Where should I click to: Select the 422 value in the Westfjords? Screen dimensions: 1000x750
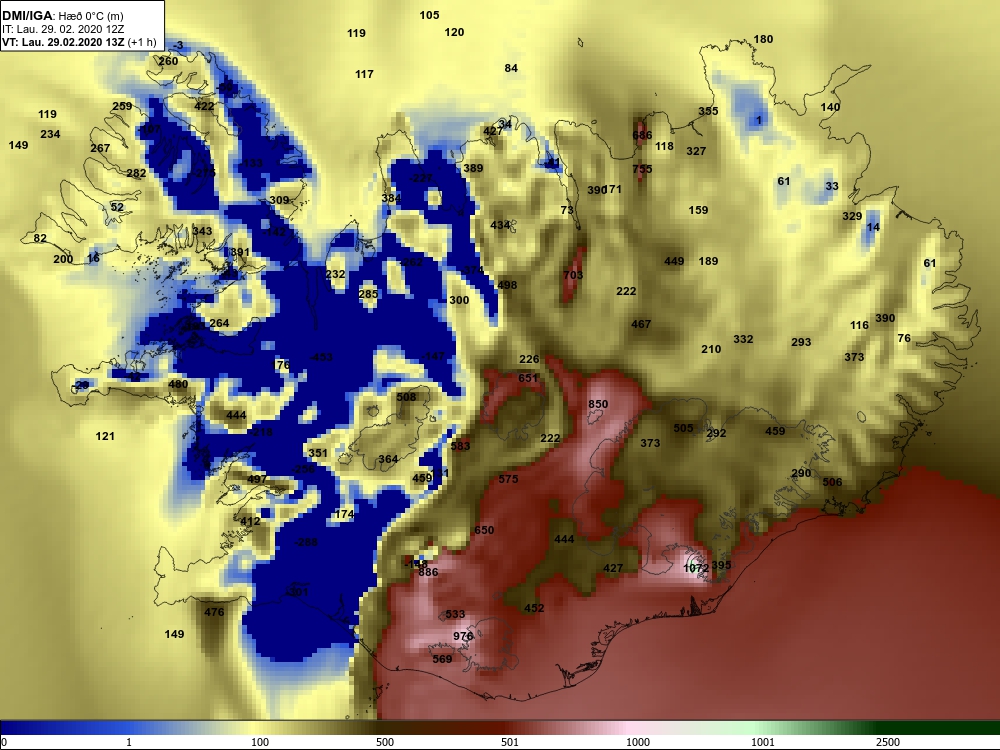pyautogui.click(x=204, y=106)
